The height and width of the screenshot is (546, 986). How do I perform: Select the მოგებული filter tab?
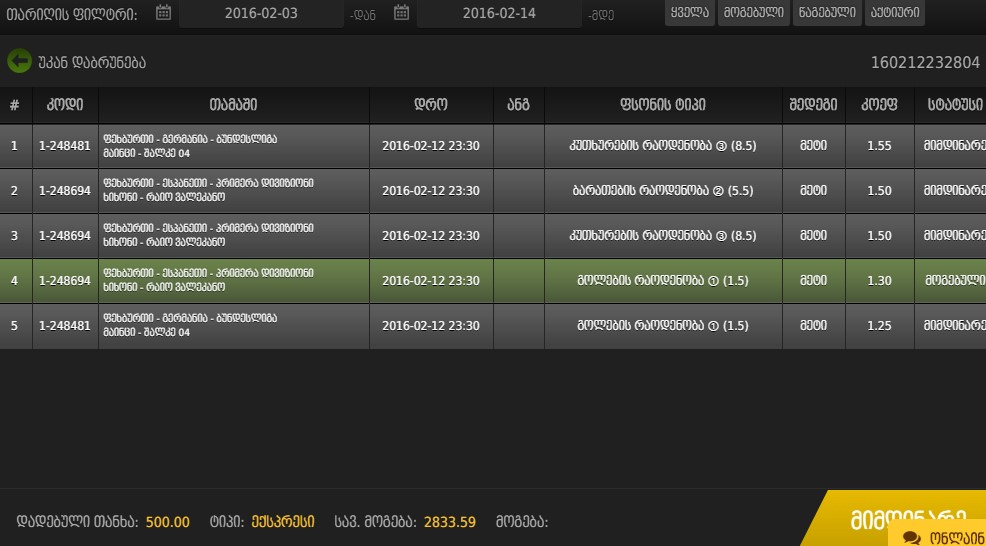(753, 13)
